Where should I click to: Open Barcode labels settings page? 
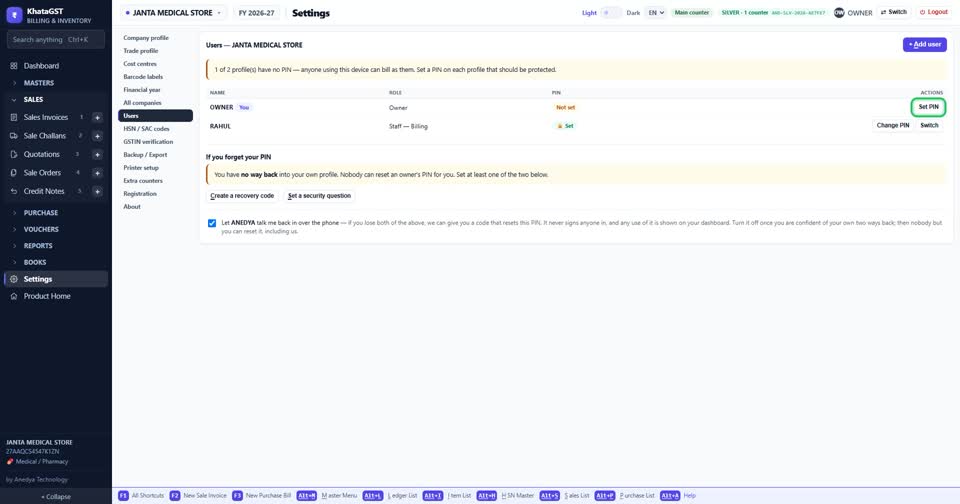coord(155,77)
